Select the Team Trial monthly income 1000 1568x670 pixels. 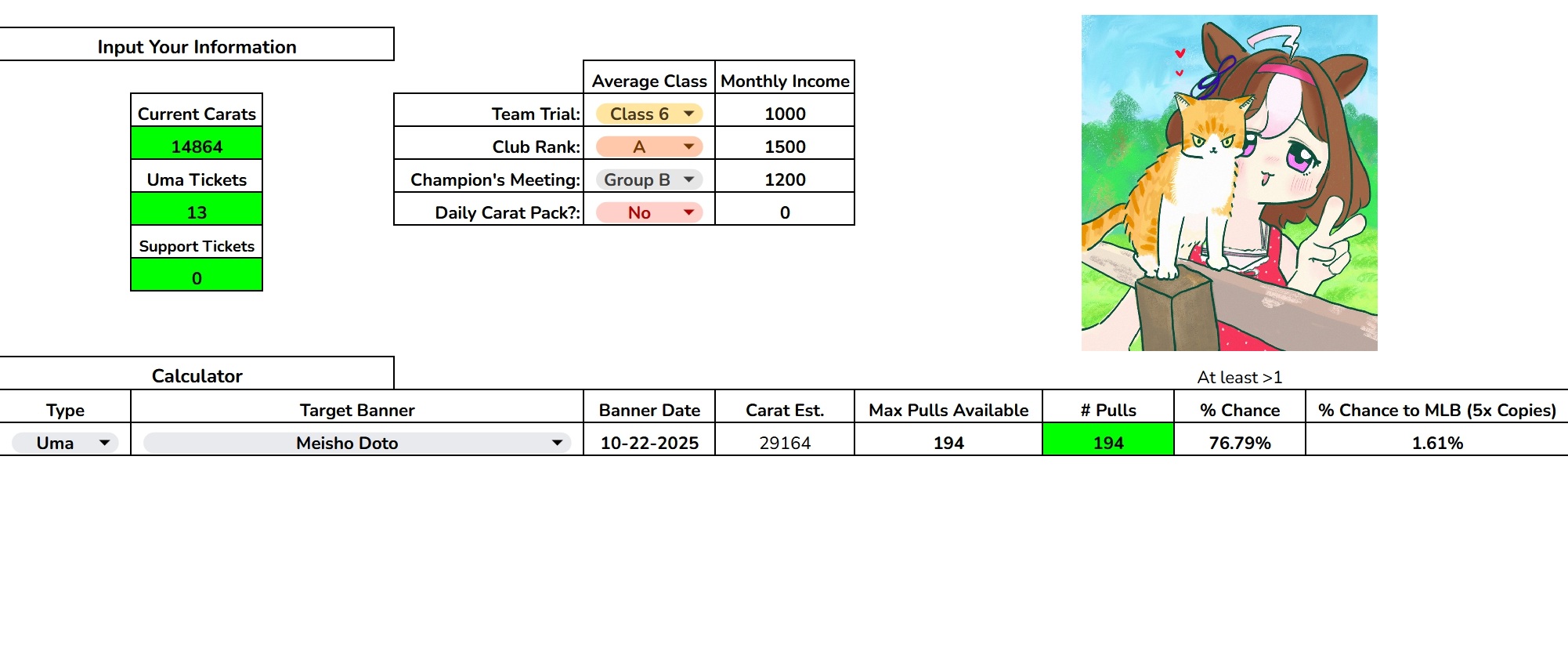pyautogui.click(x=785, y=114)
